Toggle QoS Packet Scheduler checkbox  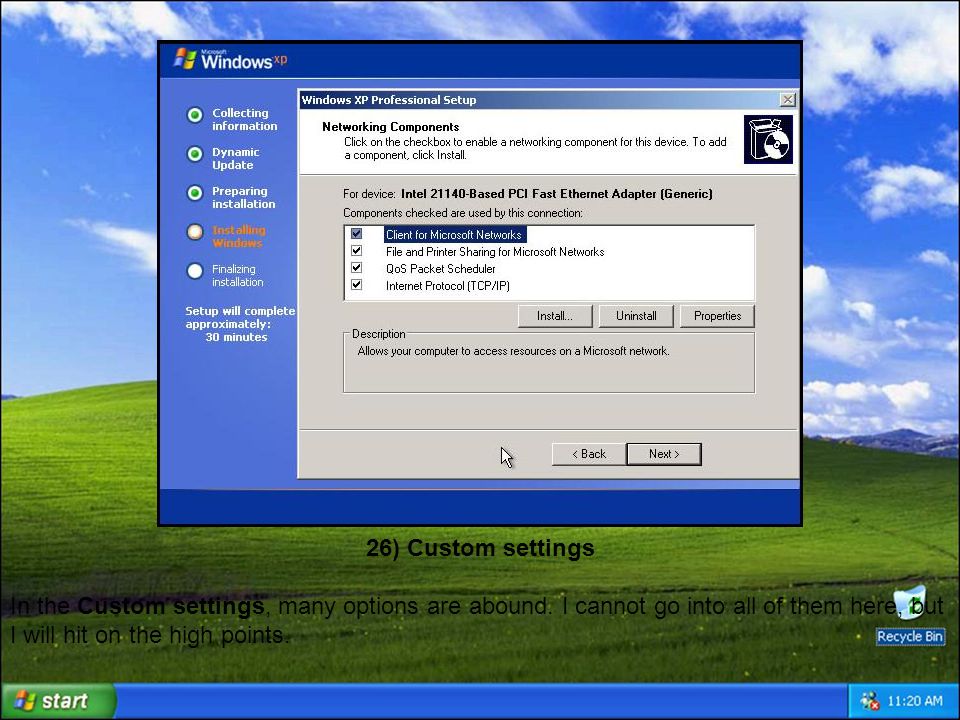point(356,268)
